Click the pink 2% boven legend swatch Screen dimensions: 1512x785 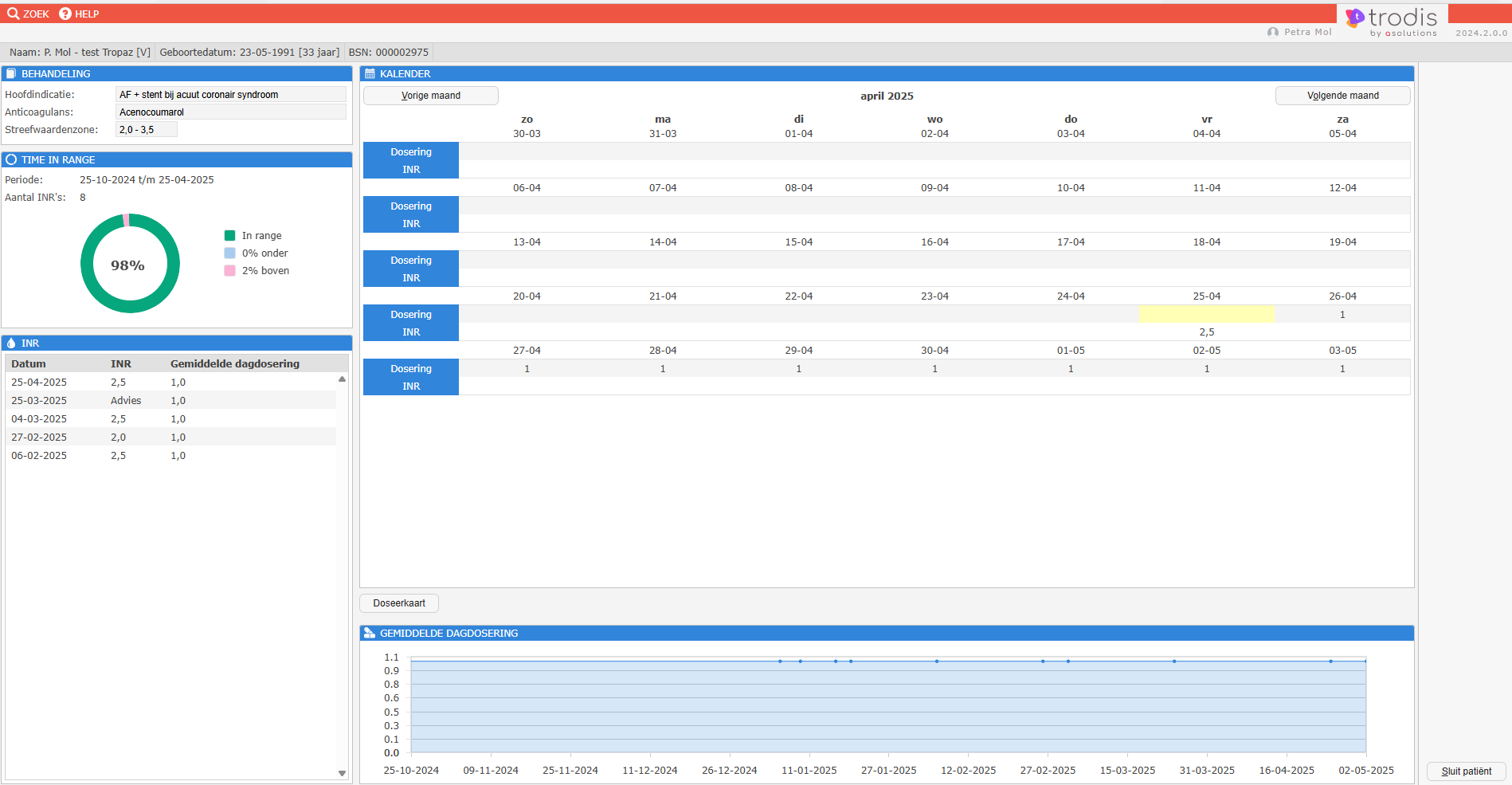coord(230,270)
